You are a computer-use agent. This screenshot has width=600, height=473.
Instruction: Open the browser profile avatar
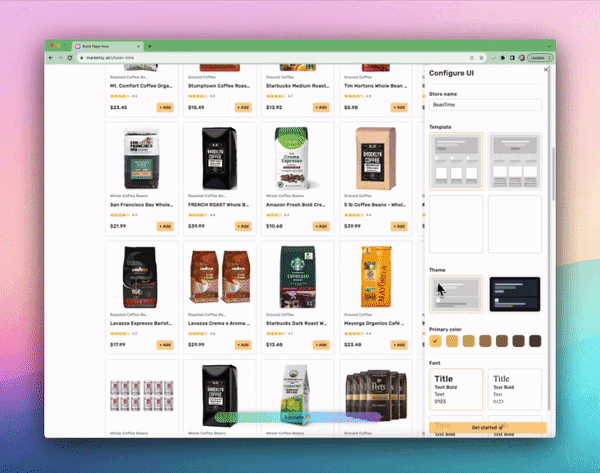522,58
